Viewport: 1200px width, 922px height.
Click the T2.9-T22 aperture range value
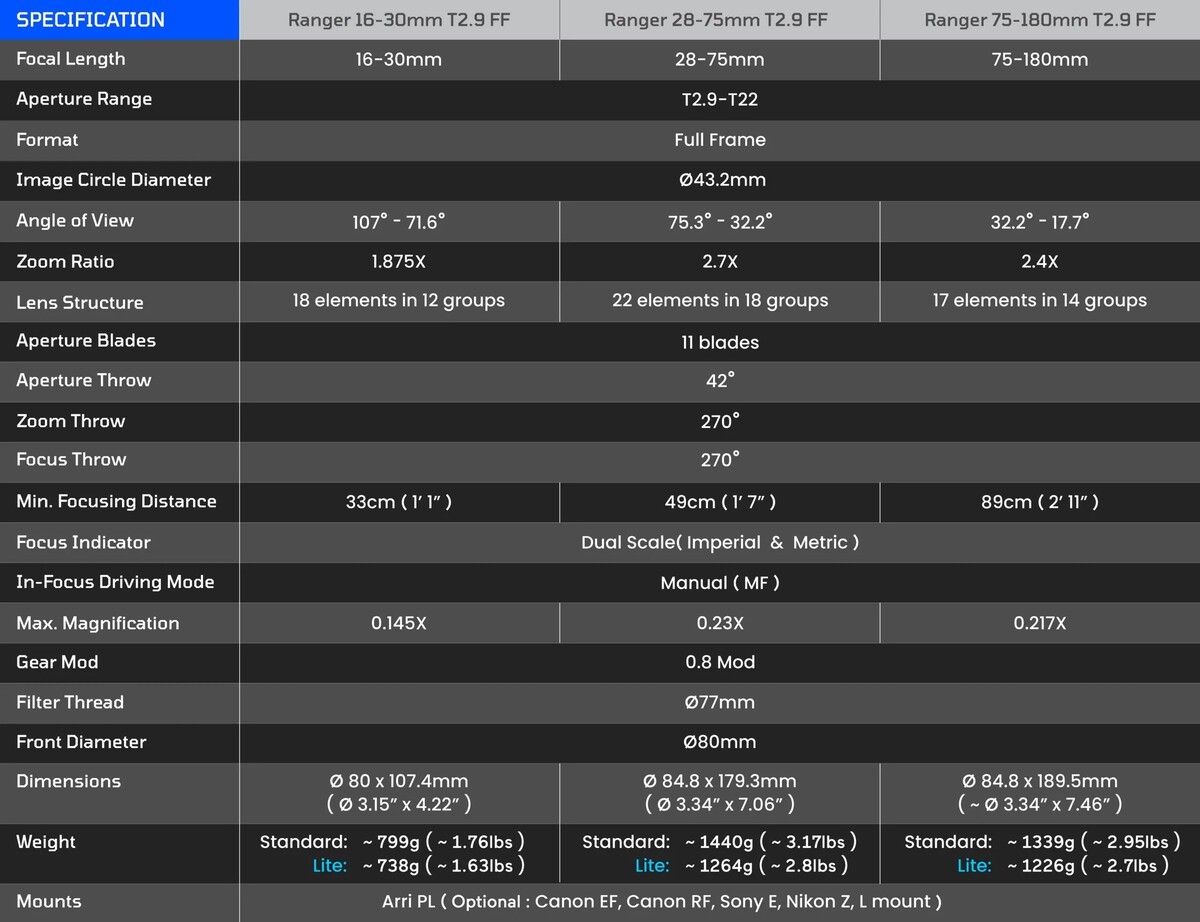[719, 100]
